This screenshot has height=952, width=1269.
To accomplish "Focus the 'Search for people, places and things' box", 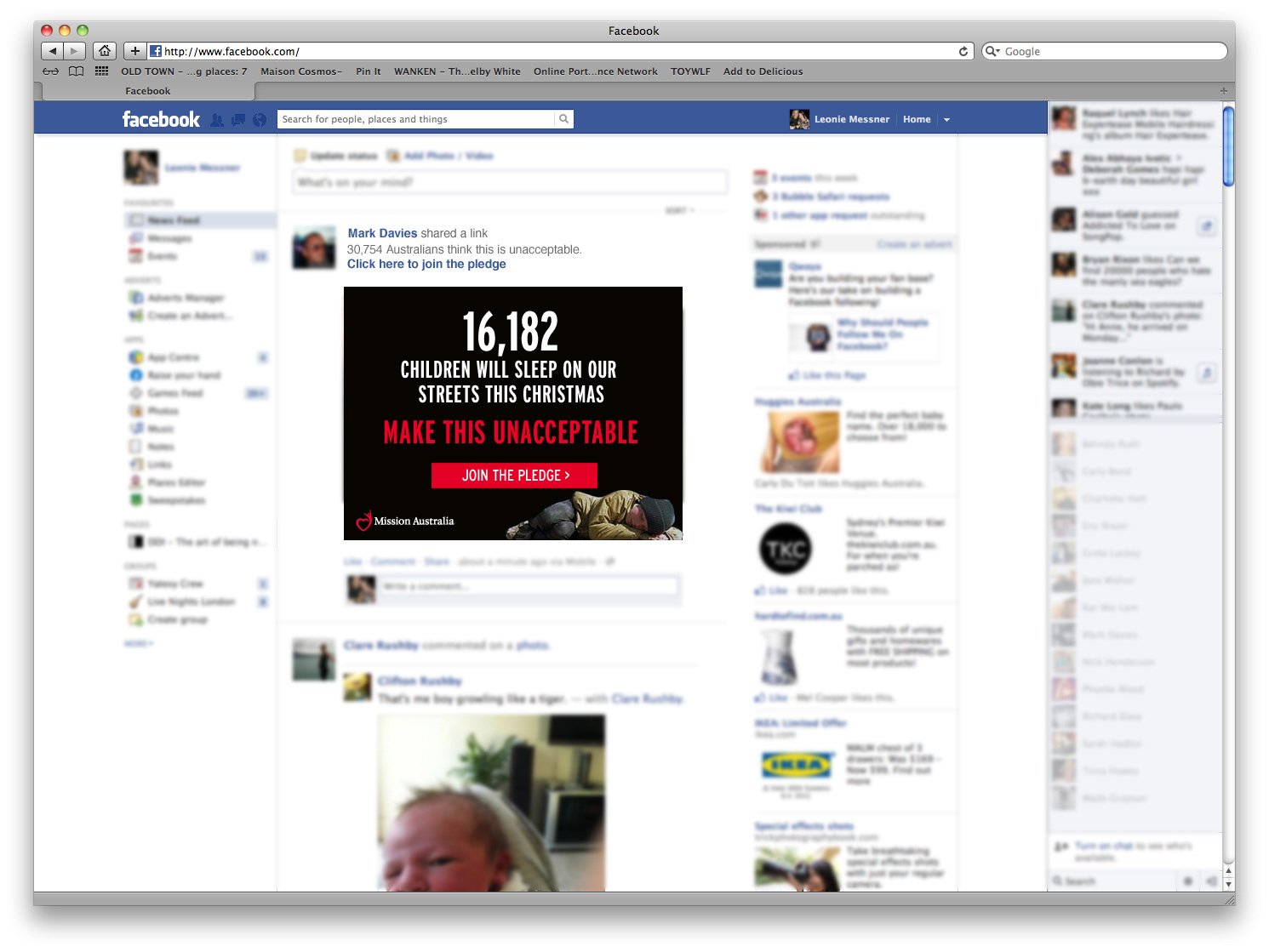I will pyautogui.click(x=416, y=119).
